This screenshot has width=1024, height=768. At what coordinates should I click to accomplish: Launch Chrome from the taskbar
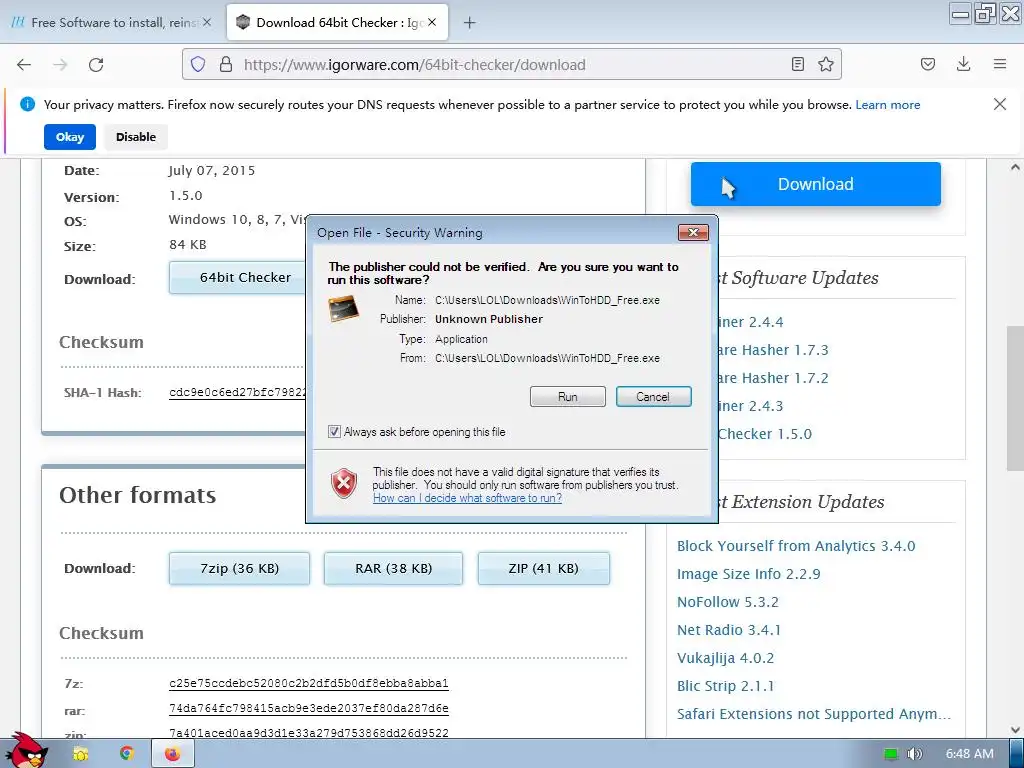pyautogui.click(x=127, y=754)
